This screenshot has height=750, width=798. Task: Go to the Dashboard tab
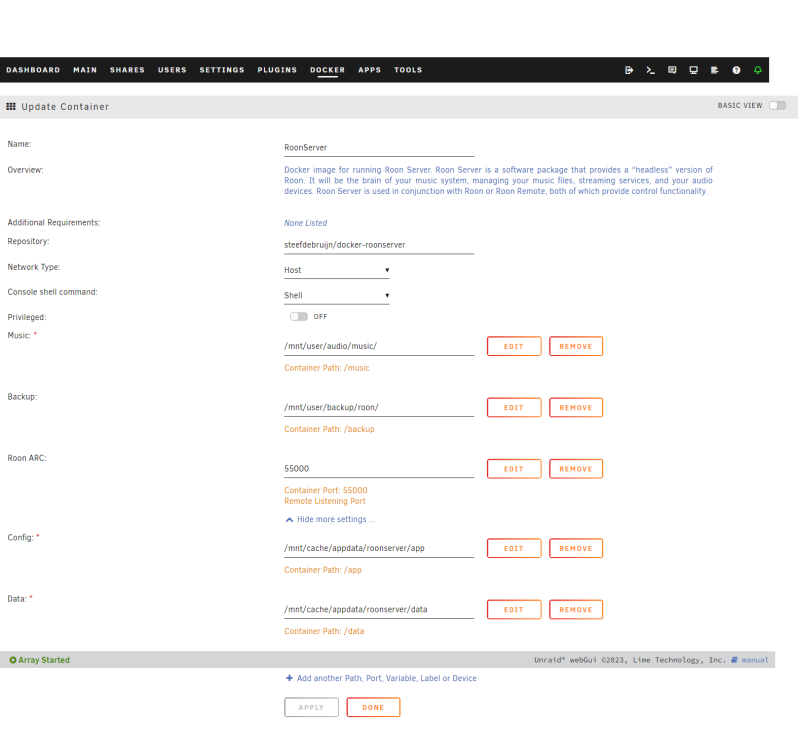pyautogui.click(x=33, y=70)
